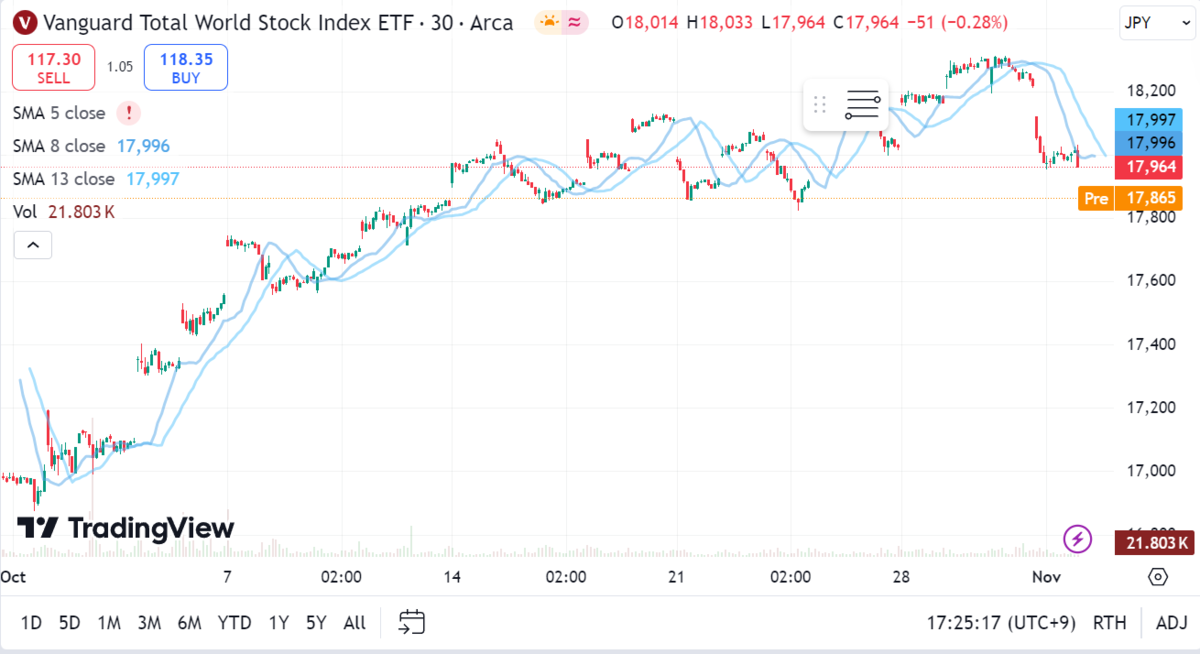Screen dimensions: 1200x654
Task: Click the 118.35 BUY button
Action: 186,68
